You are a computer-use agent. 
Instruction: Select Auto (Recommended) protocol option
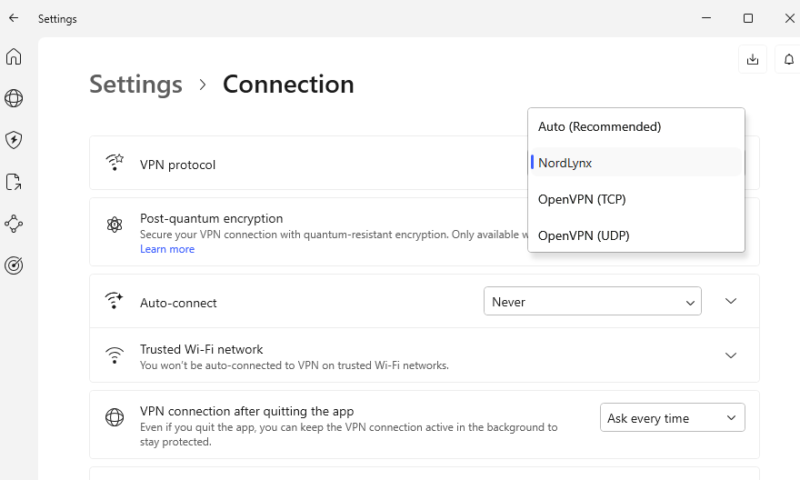point(636,127)
